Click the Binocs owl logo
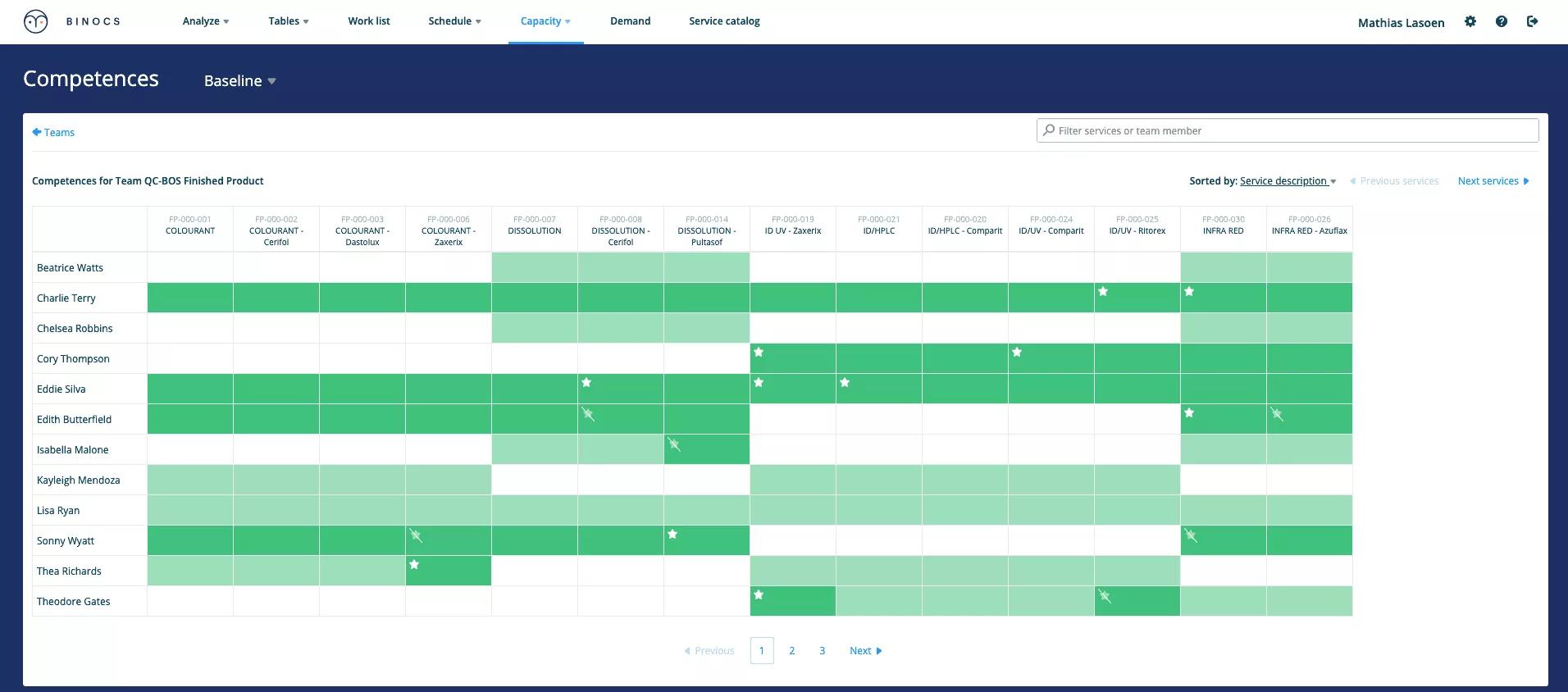 point(36,21)
